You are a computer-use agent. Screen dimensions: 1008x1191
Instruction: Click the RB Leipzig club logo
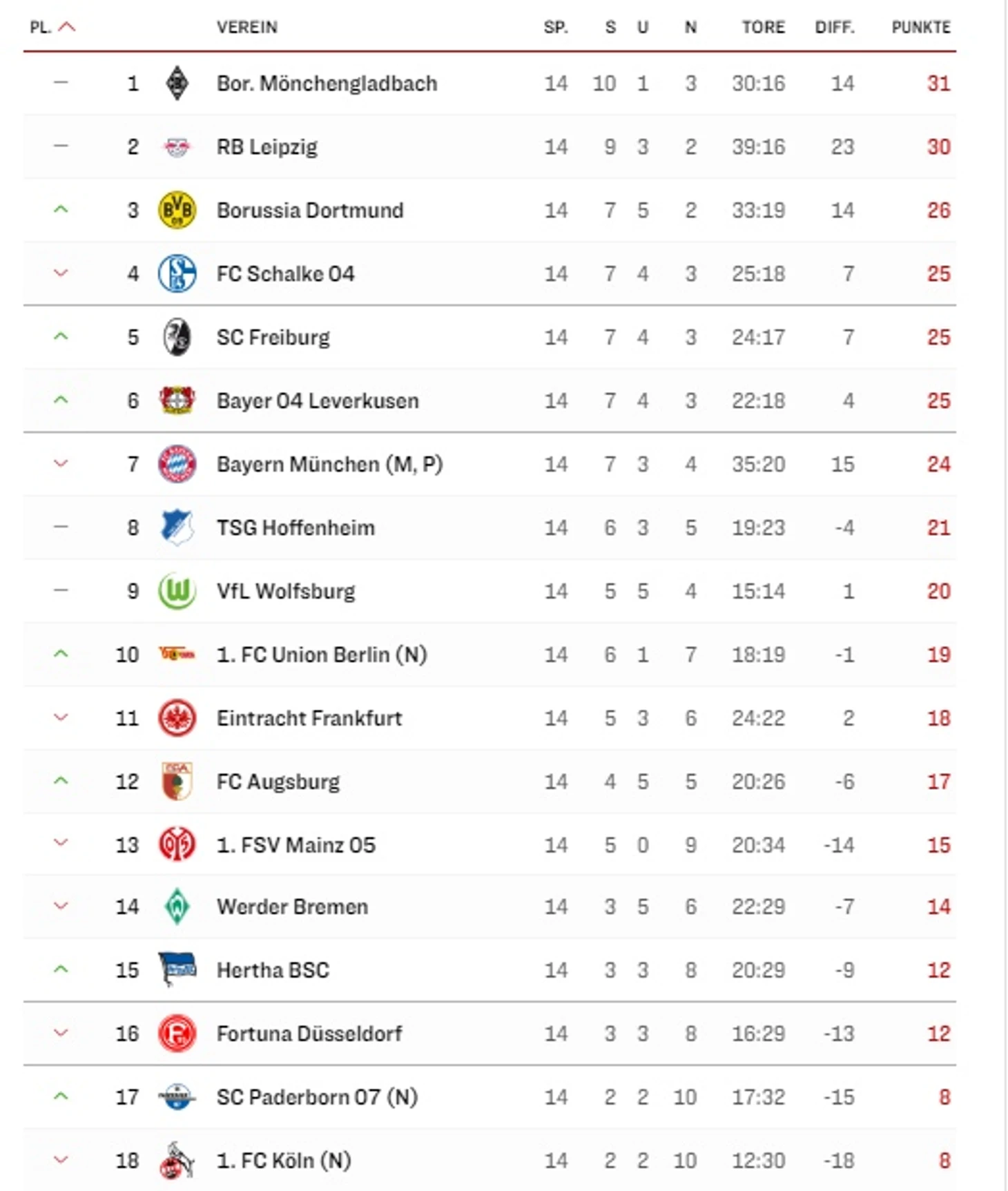pyautogui.click(x=177, y=146)
